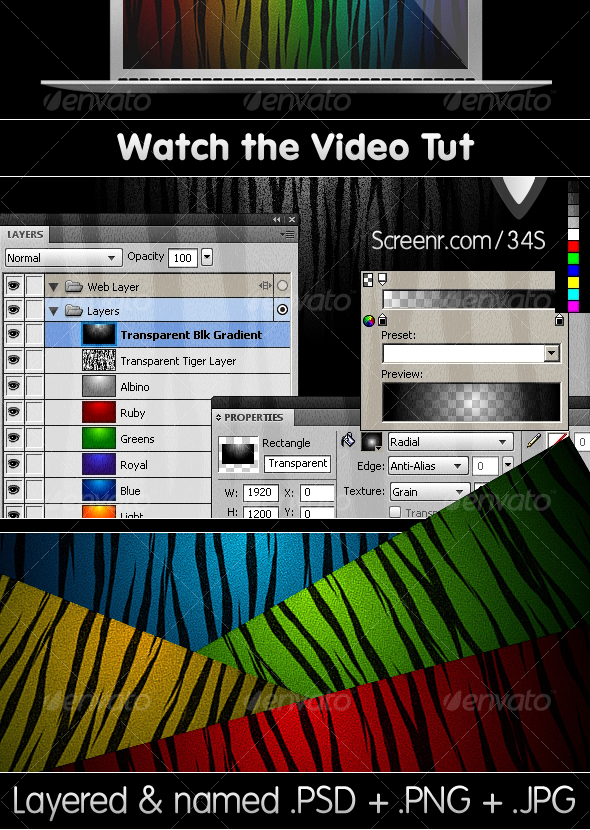Click the Albino layer thumbnail
Image resolution: width=590 pixels, height=830 pixels.
[x=98, y=386]
